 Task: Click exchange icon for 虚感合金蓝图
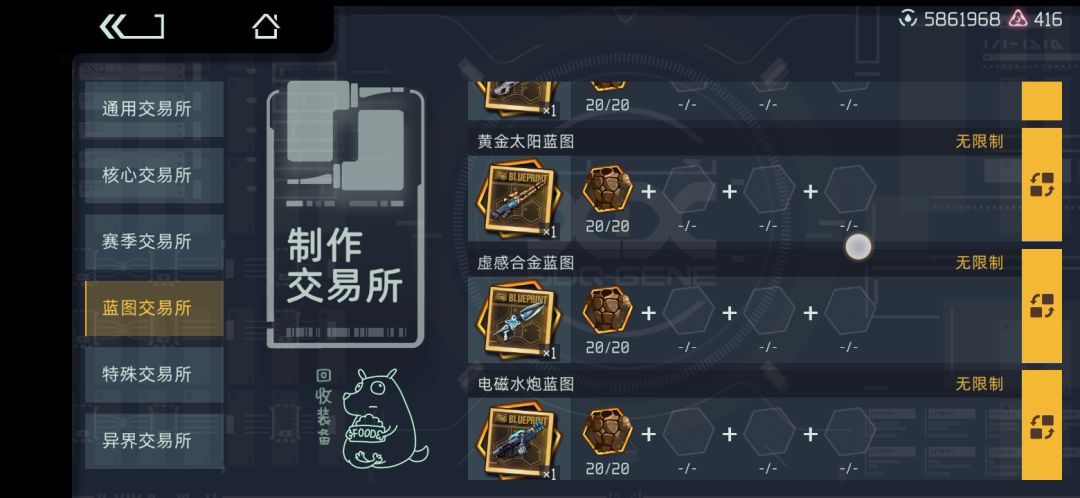[x=1041, y=306]
